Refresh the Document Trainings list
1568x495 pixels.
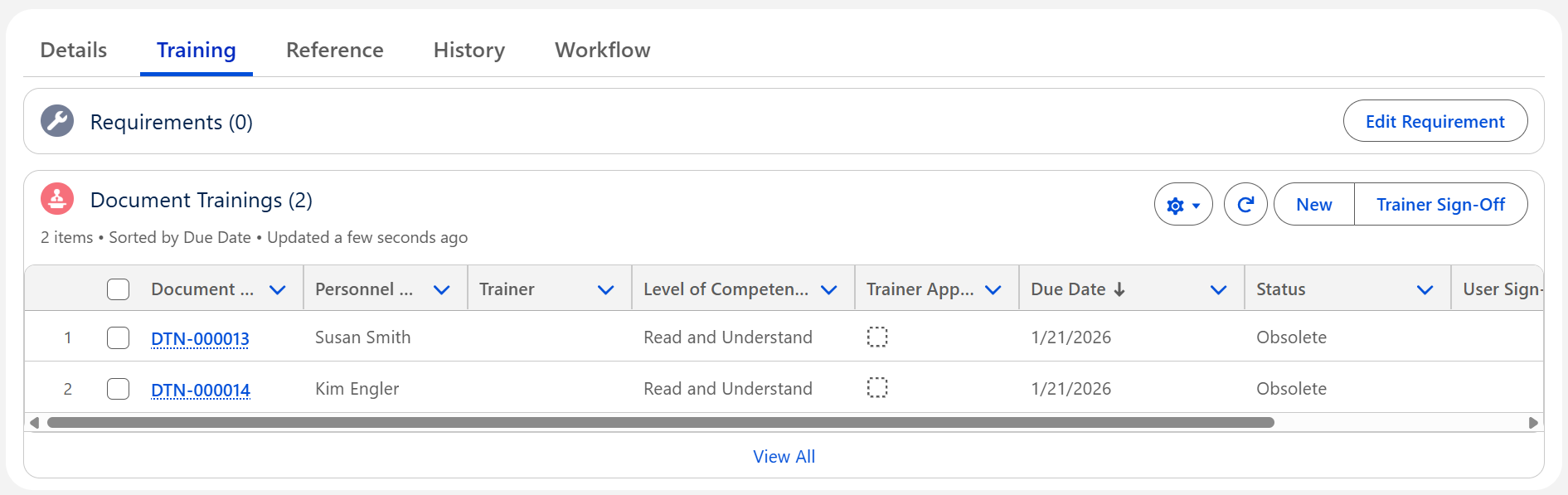(1245, 205)
